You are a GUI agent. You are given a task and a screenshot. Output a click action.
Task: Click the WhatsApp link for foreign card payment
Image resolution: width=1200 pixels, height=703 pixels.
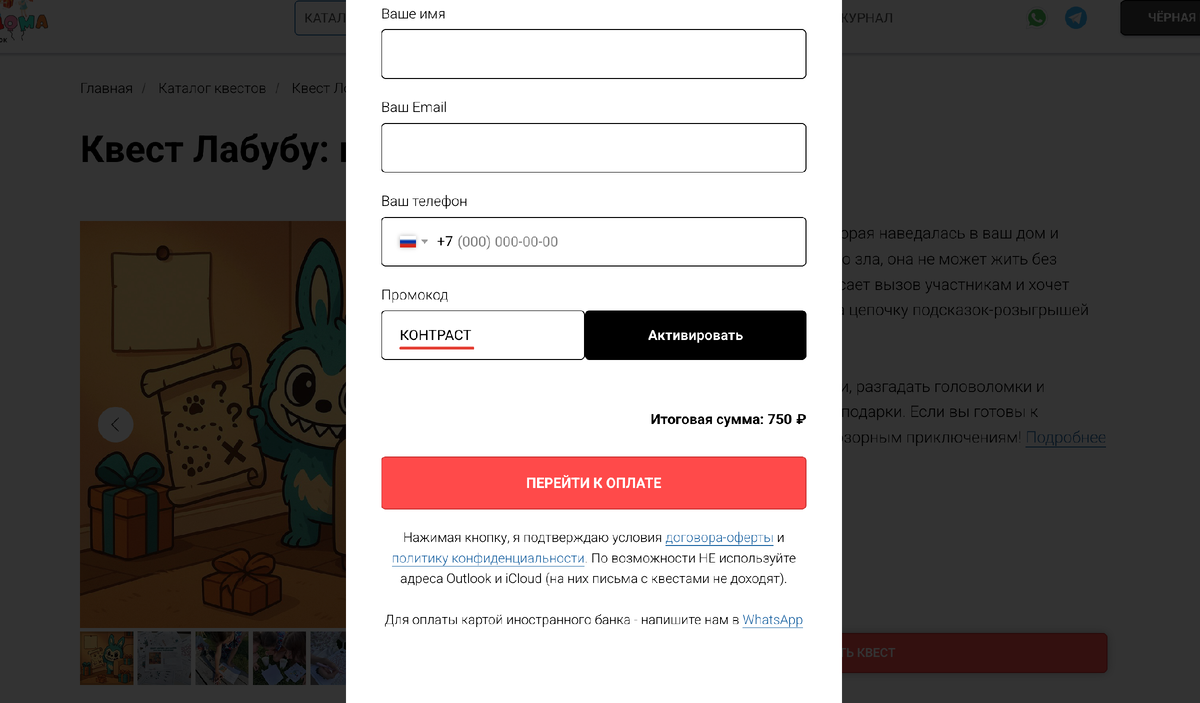(772, 620)
